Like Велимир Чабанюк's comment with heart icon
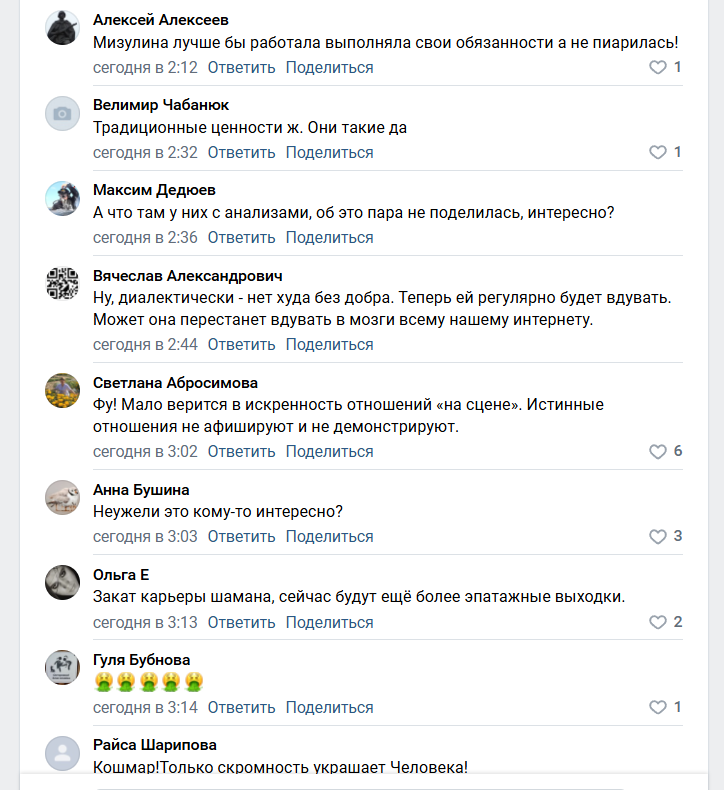Screen dimensions: 724x790 658,153
